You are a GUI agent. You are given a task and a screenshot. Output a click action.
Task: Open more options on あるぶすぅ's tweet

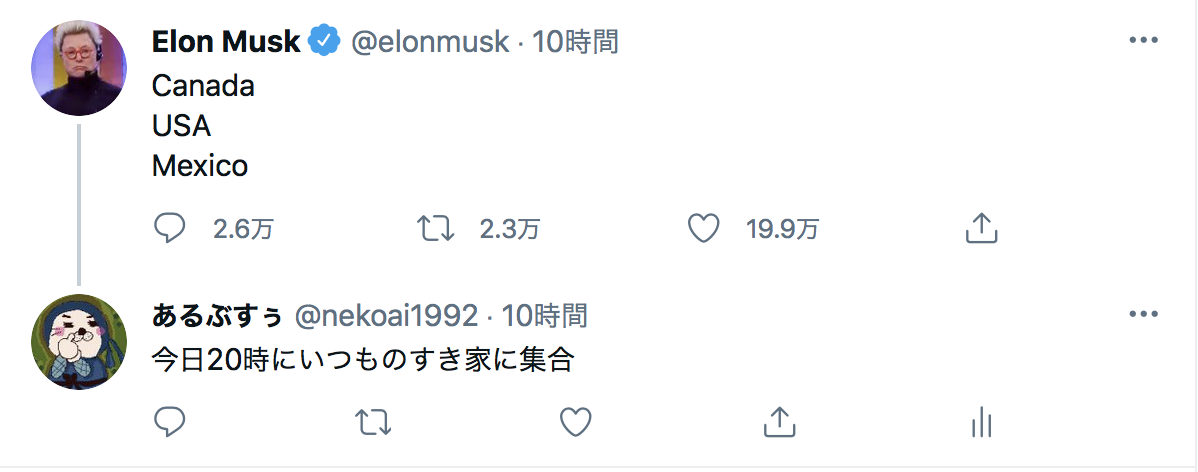[x=1143, y=314]
